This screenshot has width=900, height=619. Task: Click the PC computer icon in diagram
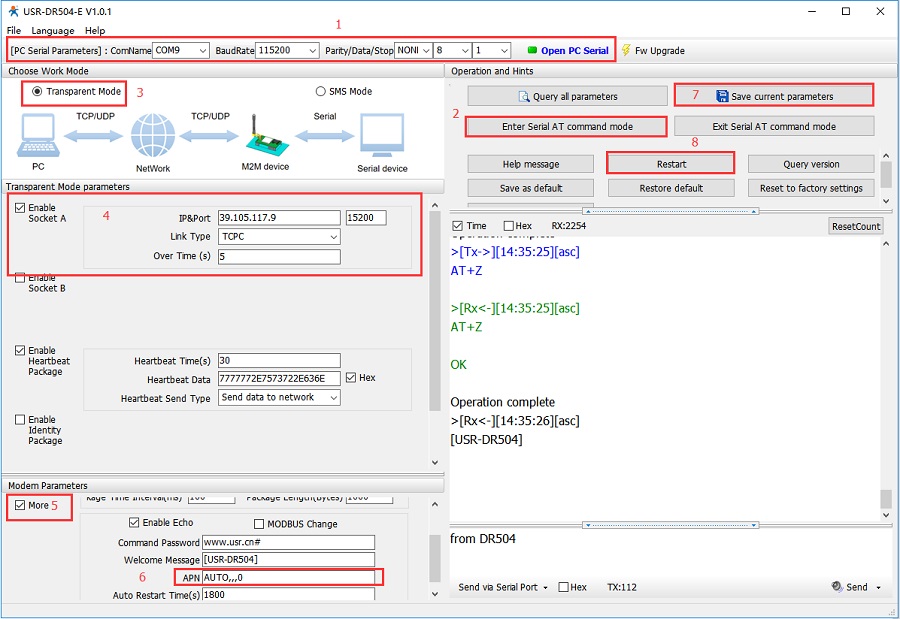tap(38, 136)
